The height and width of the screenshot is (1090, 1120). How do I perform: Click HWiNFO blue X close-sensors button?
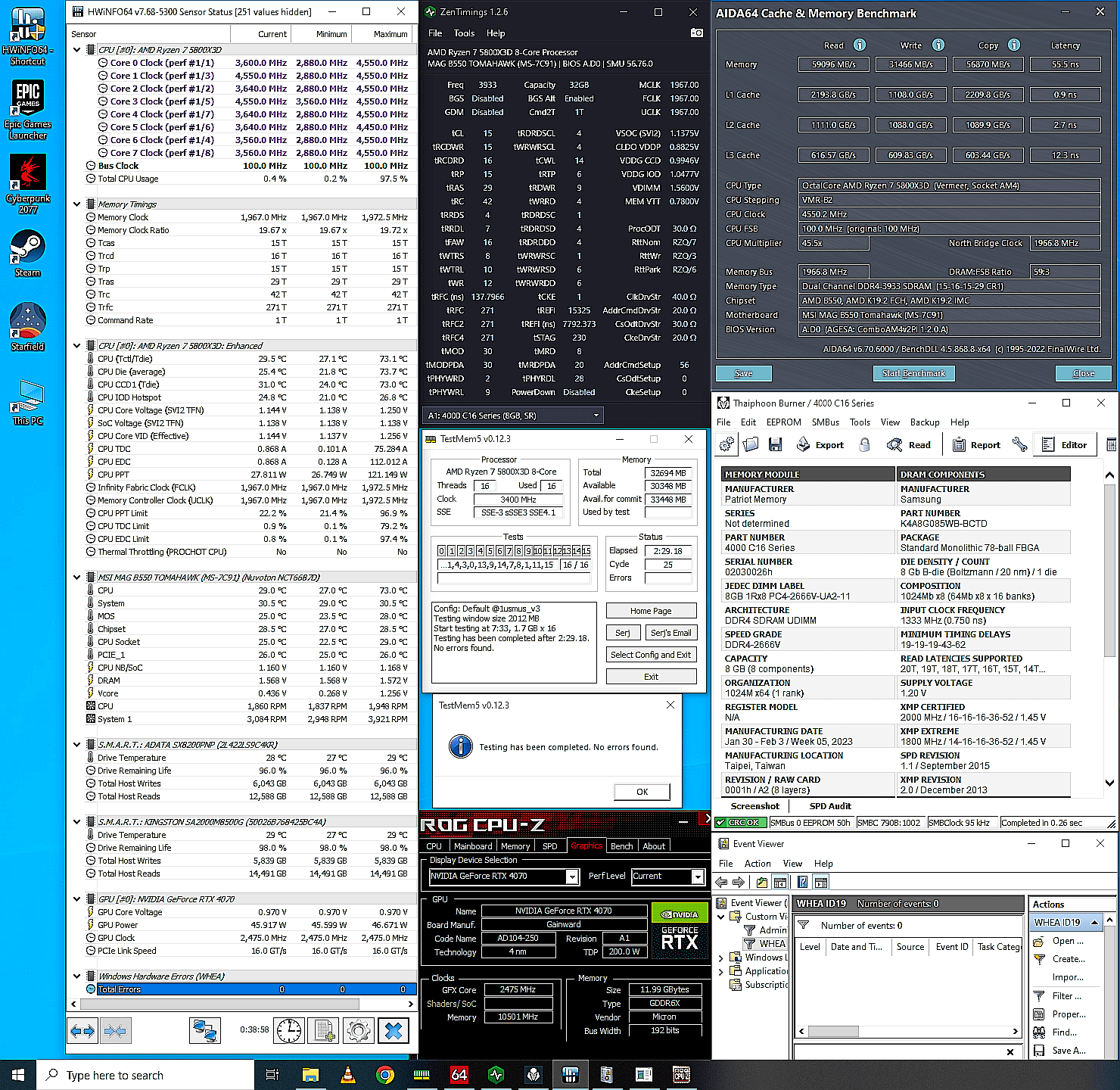394,1030
